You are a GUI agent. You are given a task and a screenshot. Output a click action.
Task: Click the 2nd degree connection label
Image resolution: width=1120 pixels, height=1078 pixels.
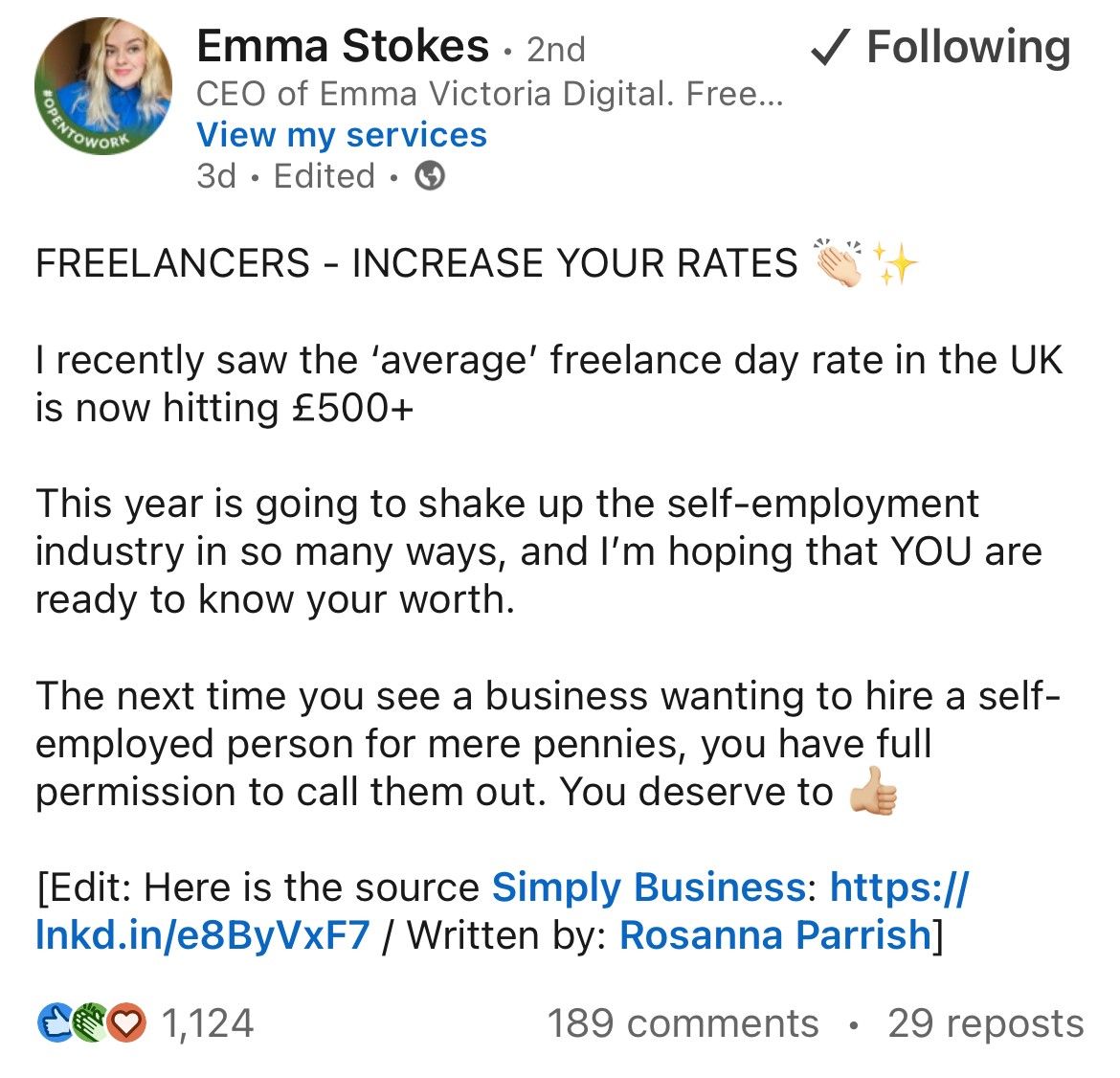pyautogui.click(x=556, y=49)
